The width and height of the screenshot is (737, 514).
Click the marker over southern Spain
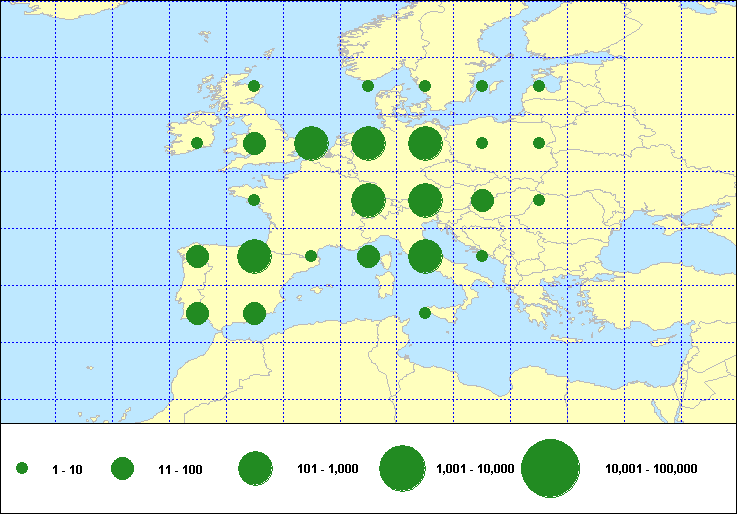[254, 313]
